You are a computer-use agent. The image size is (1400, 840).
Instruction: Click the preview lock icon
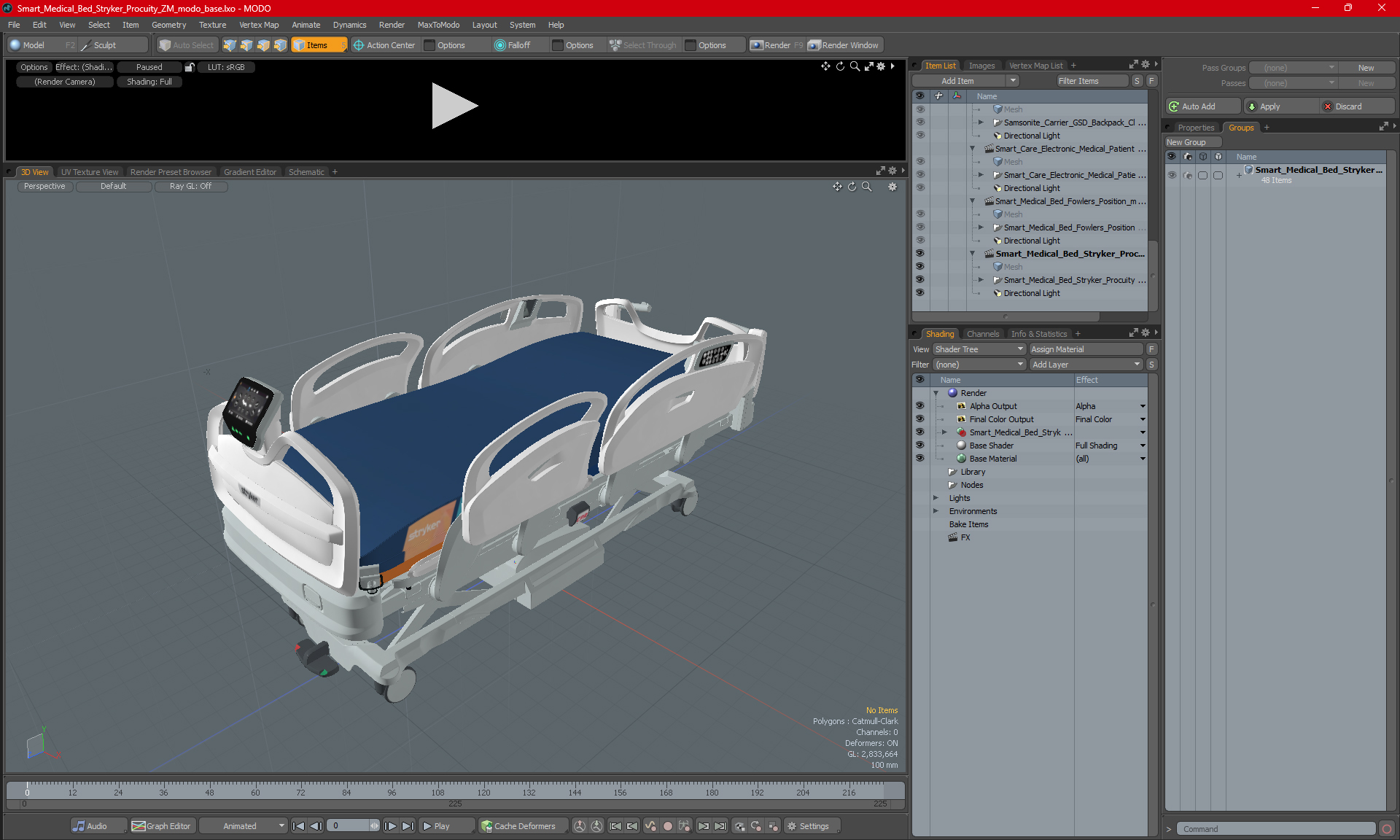pyautogui.click(x=190, y=67)
